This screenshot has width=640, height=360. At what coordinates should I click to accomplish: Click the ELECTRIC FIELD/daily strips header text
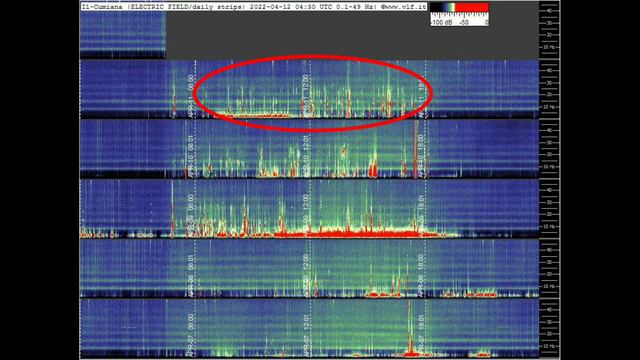[186, 7]
